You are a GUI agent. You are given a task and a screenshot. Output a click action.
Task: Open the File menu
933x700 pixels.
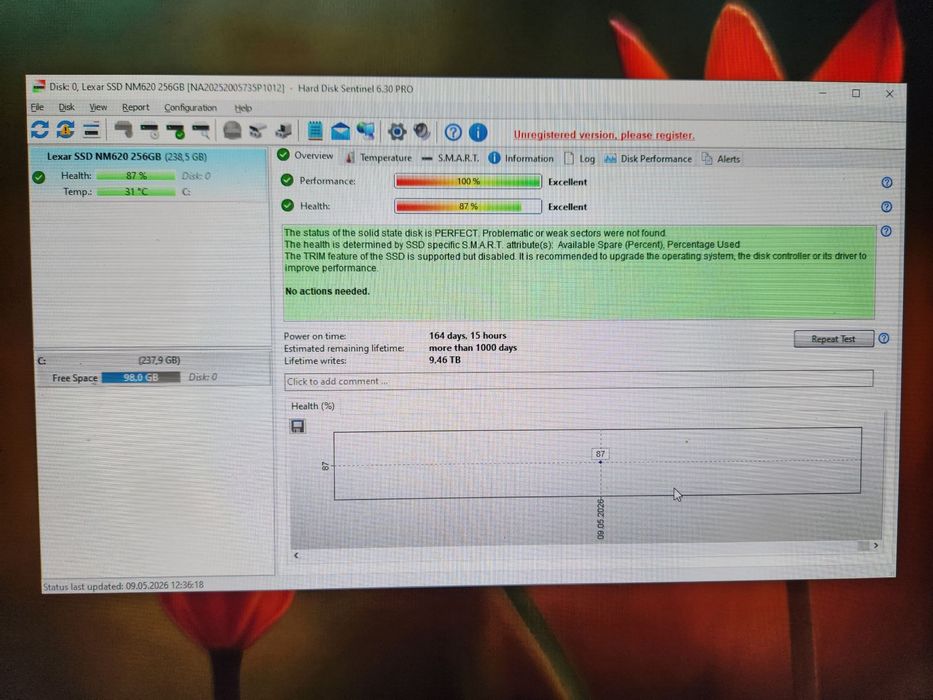[x=37, y=107]
